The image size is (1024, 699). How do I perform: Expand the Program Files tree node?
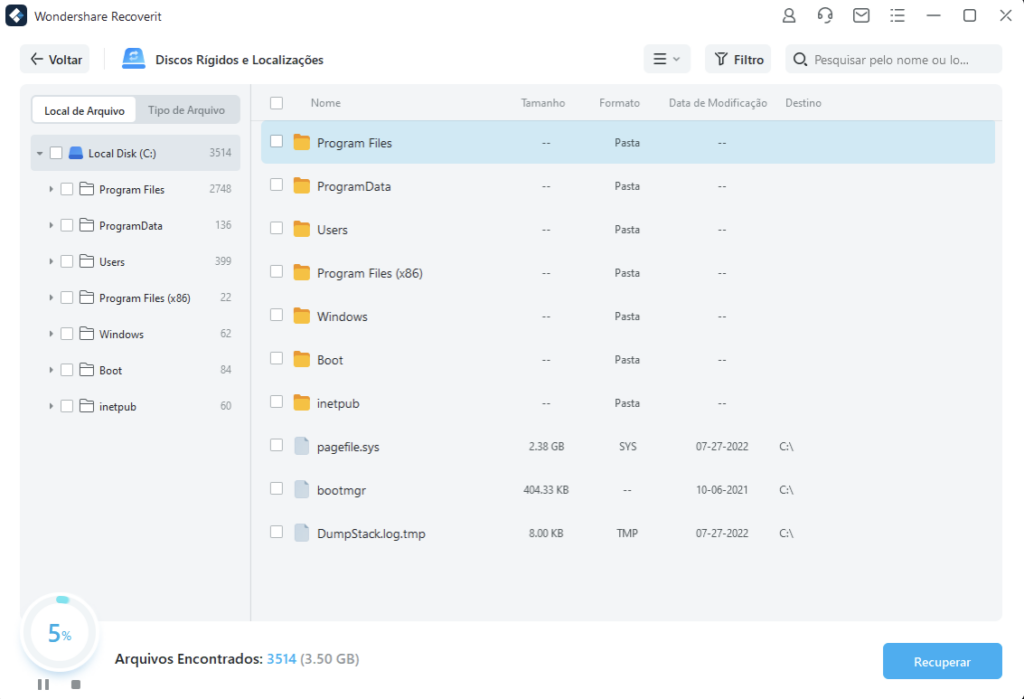(x=51, y=189)
